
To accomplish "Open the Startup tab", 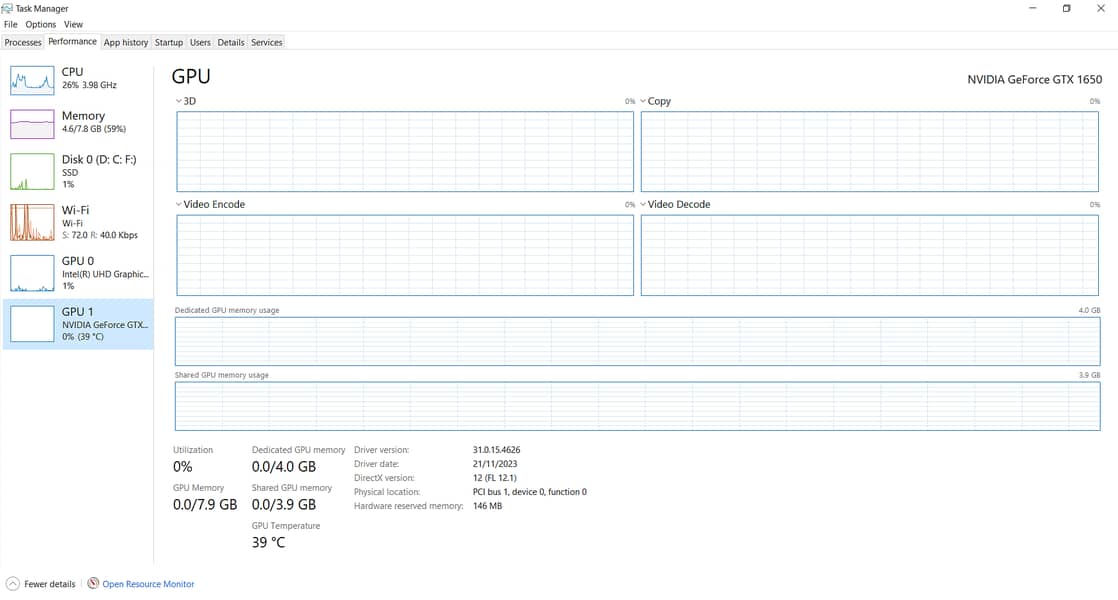I will point(169,42).
